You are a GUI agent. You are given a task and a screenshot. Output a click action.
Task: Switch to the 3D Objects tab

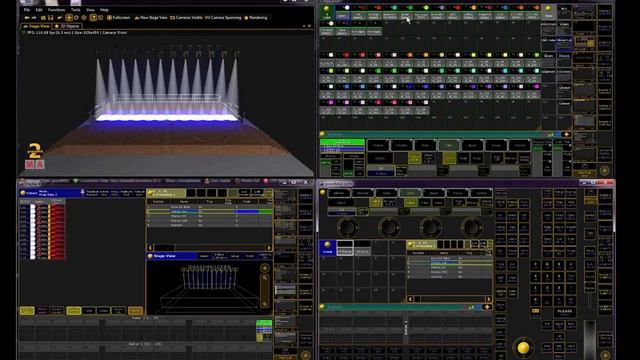[x=67, y=26]
